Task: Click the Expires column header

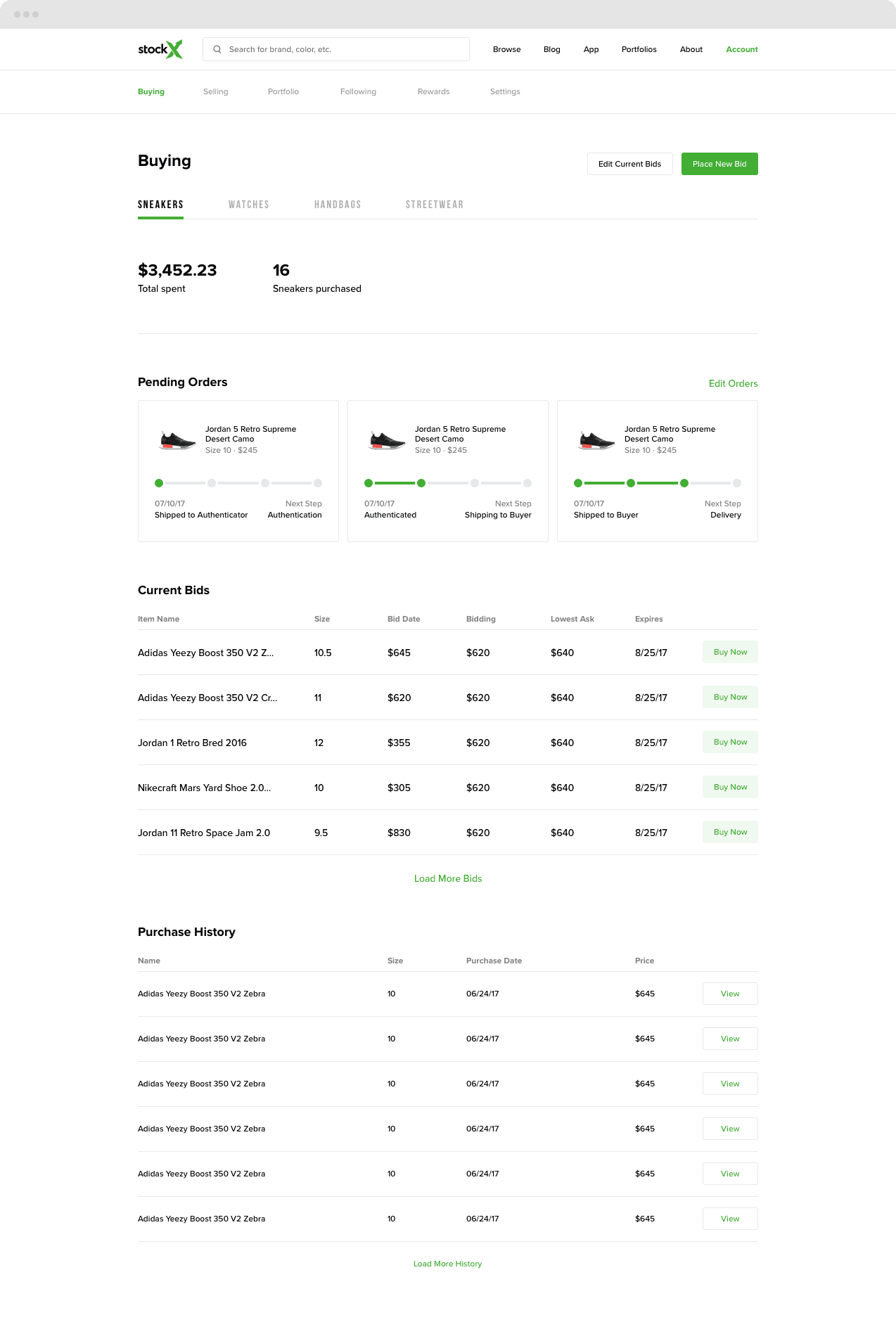Action: click(649, 619)
